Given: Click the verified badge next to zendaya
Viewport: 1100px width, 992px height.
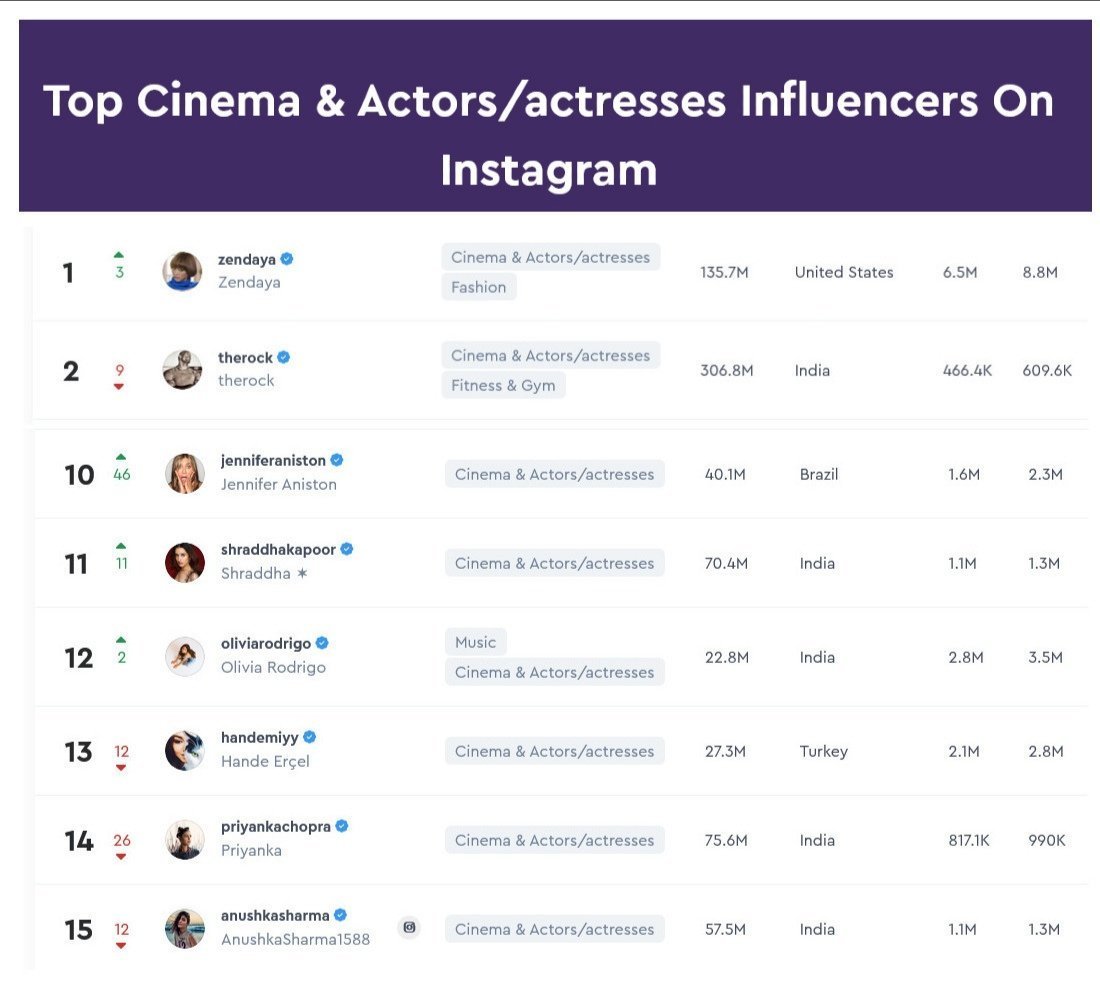Looking at the screenshot, I should 287,259.
